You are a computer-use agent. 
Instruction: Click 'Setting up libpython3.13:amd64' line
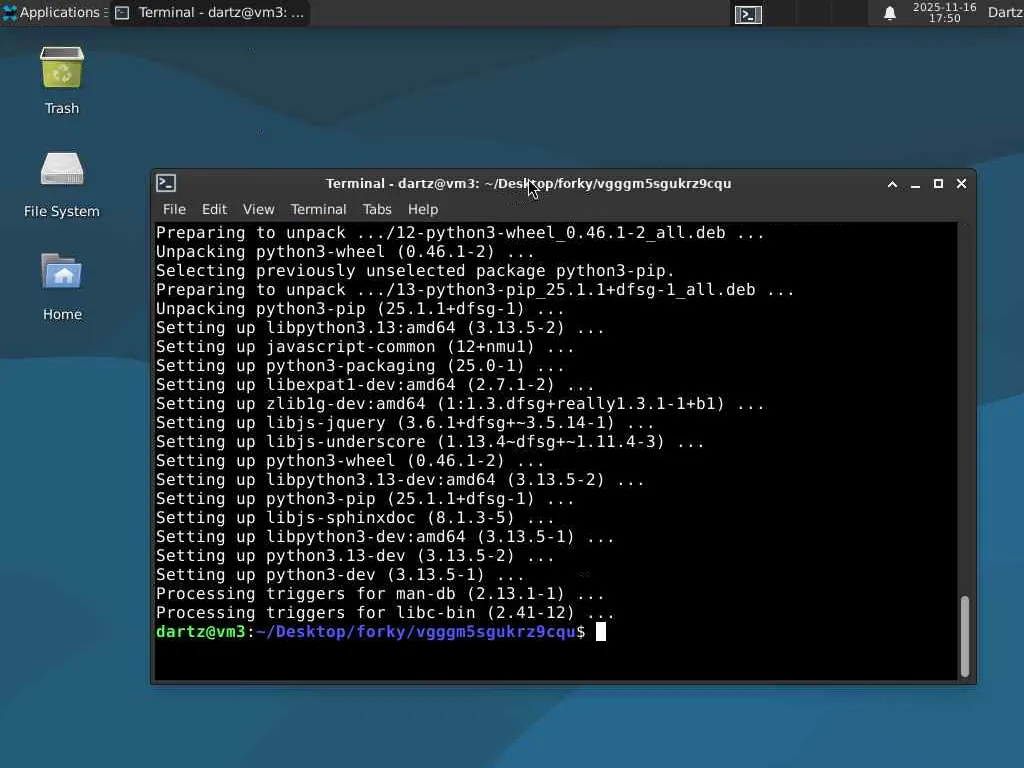(x=379, y=328)
